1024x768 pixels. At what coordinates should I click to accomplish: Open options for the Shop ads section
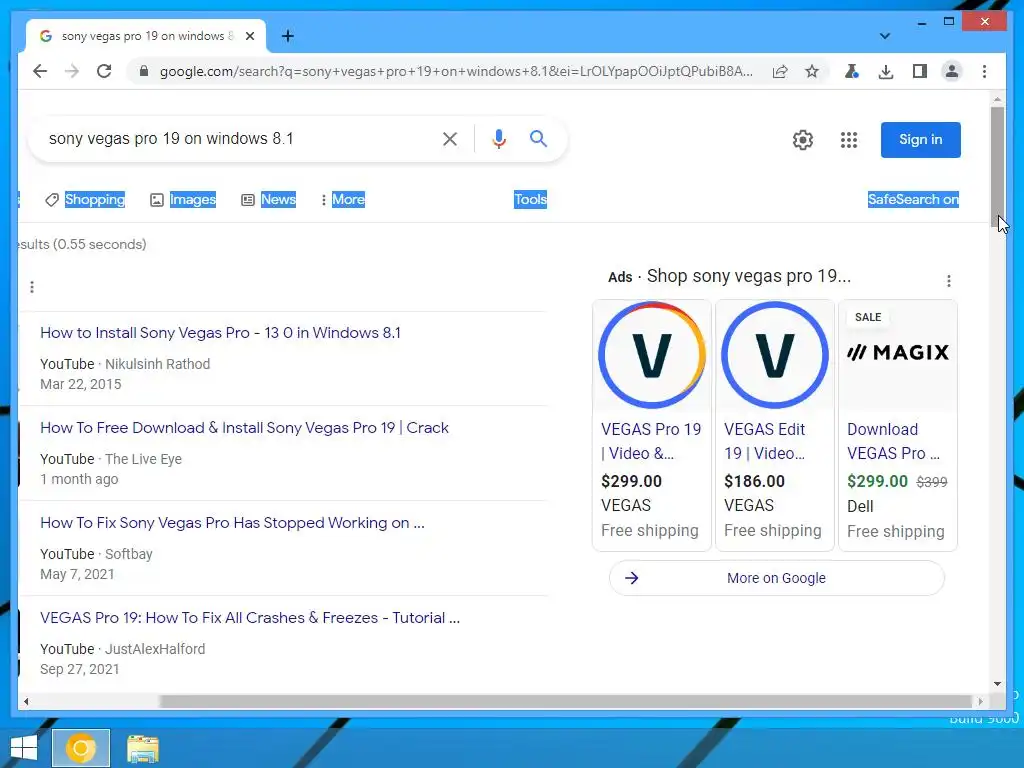coord(949,281)
